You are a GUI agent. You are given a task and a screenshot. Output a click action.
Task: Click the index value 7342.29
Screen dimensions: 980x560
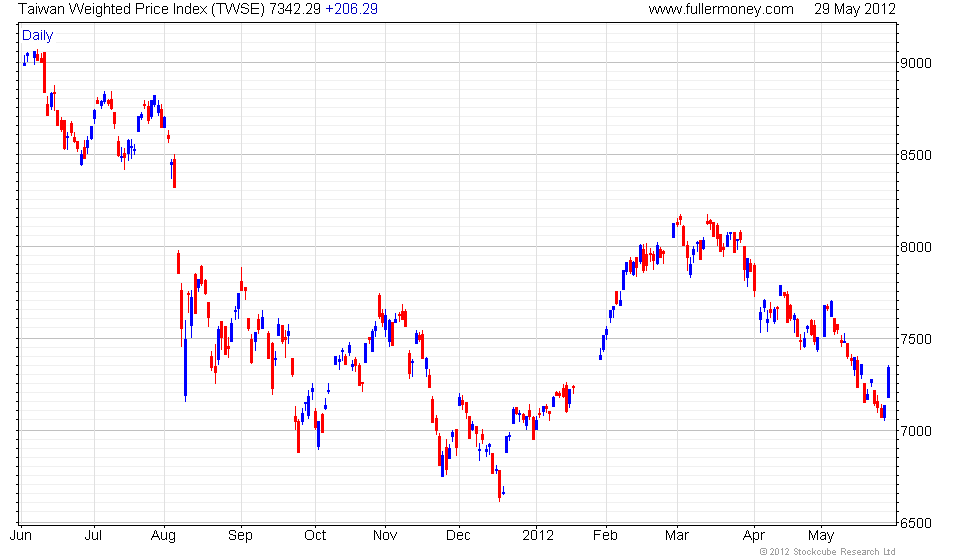[x=294, y=9]
